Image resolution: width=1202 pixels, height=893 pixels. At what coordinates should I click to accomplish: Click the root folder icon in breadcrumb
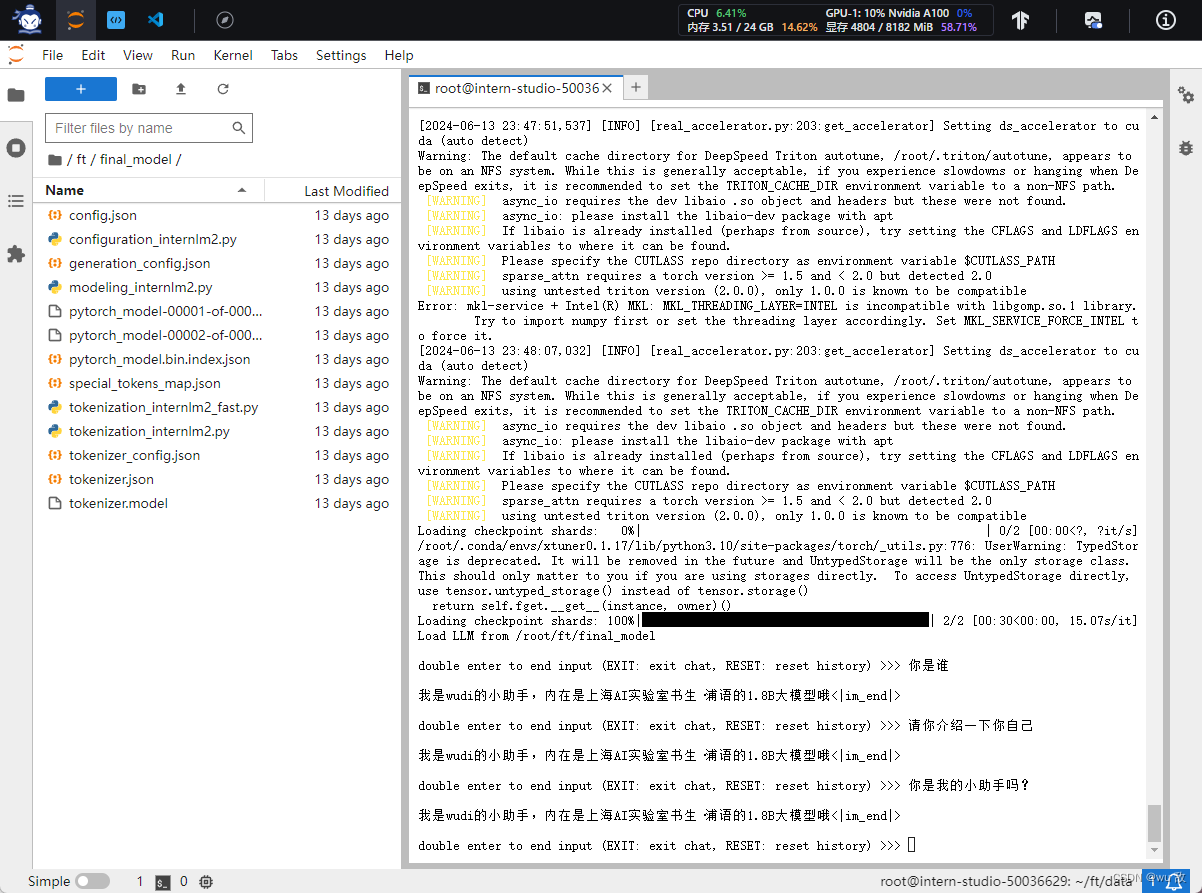pos(54,160)
